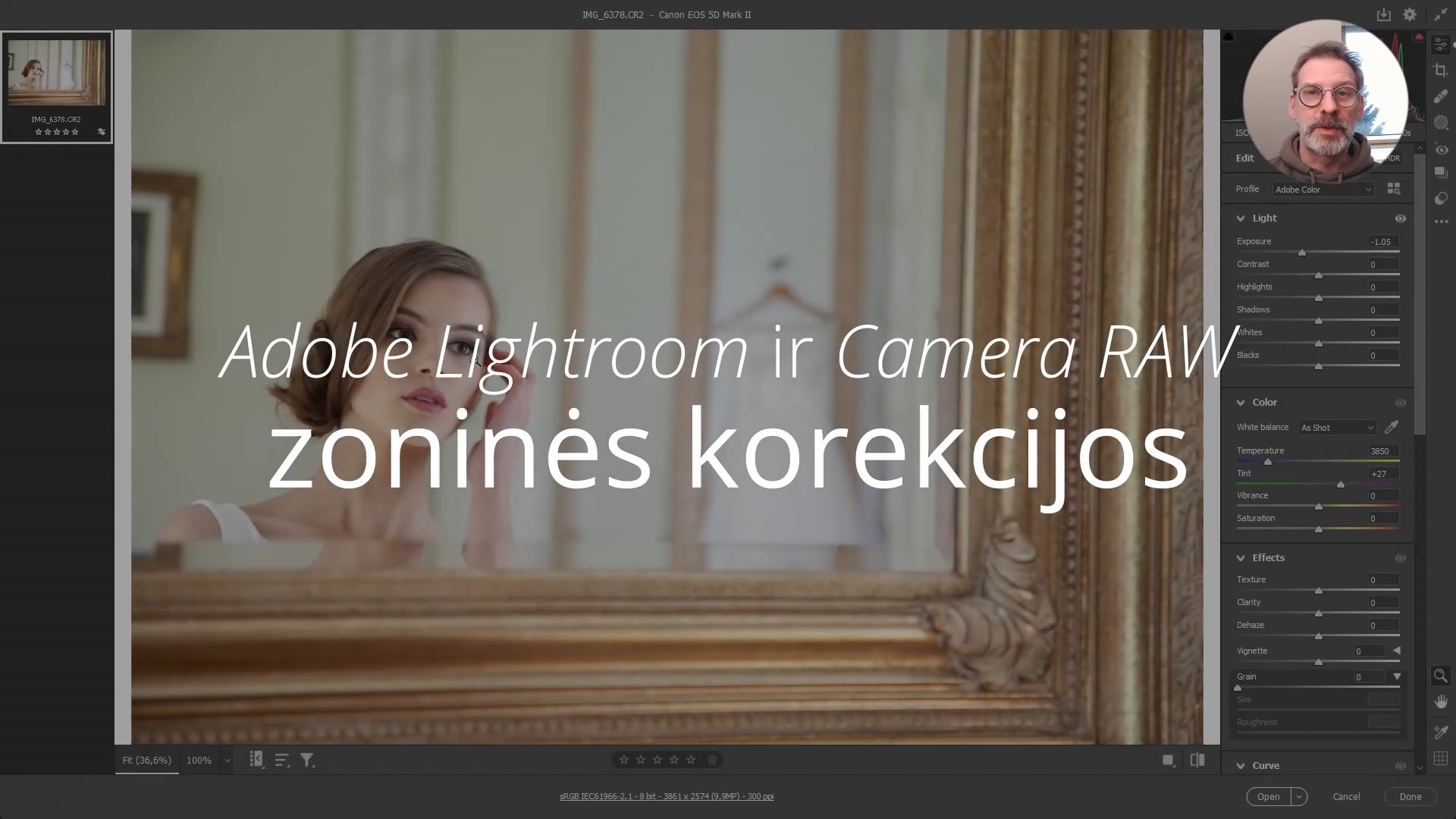Set five star rating below preview
The height and width of the screenshot is (819, 1456).
click(x=690, y=760)
